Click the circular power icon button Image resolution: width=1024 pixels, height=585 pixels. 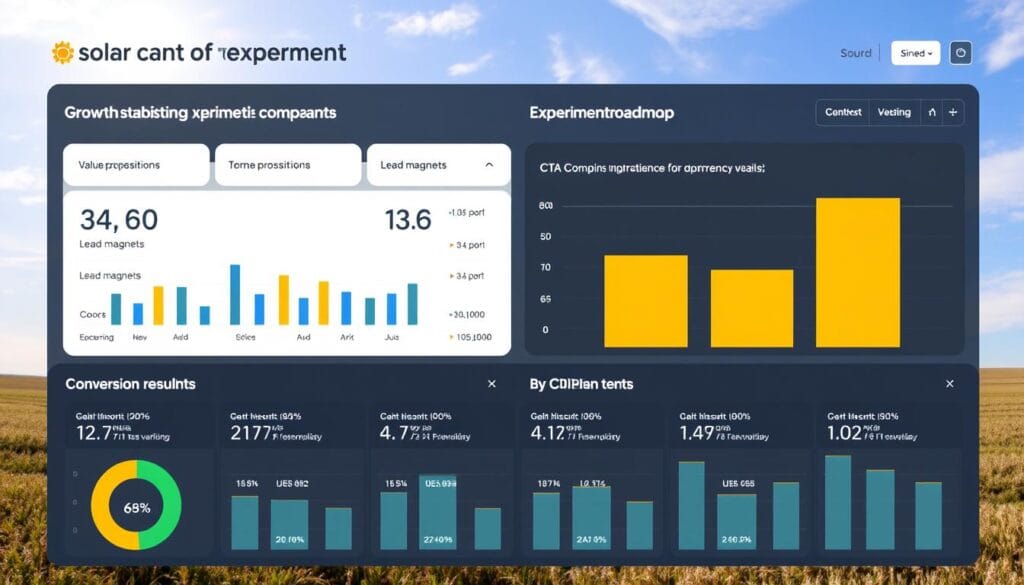click(960, 53)
